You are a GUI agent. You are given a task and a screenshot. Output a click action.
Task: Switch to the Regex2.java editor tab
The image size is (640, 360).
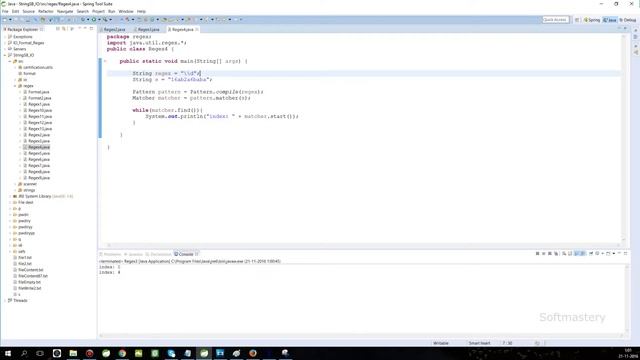pyautogui.click(x=114, y=29)
